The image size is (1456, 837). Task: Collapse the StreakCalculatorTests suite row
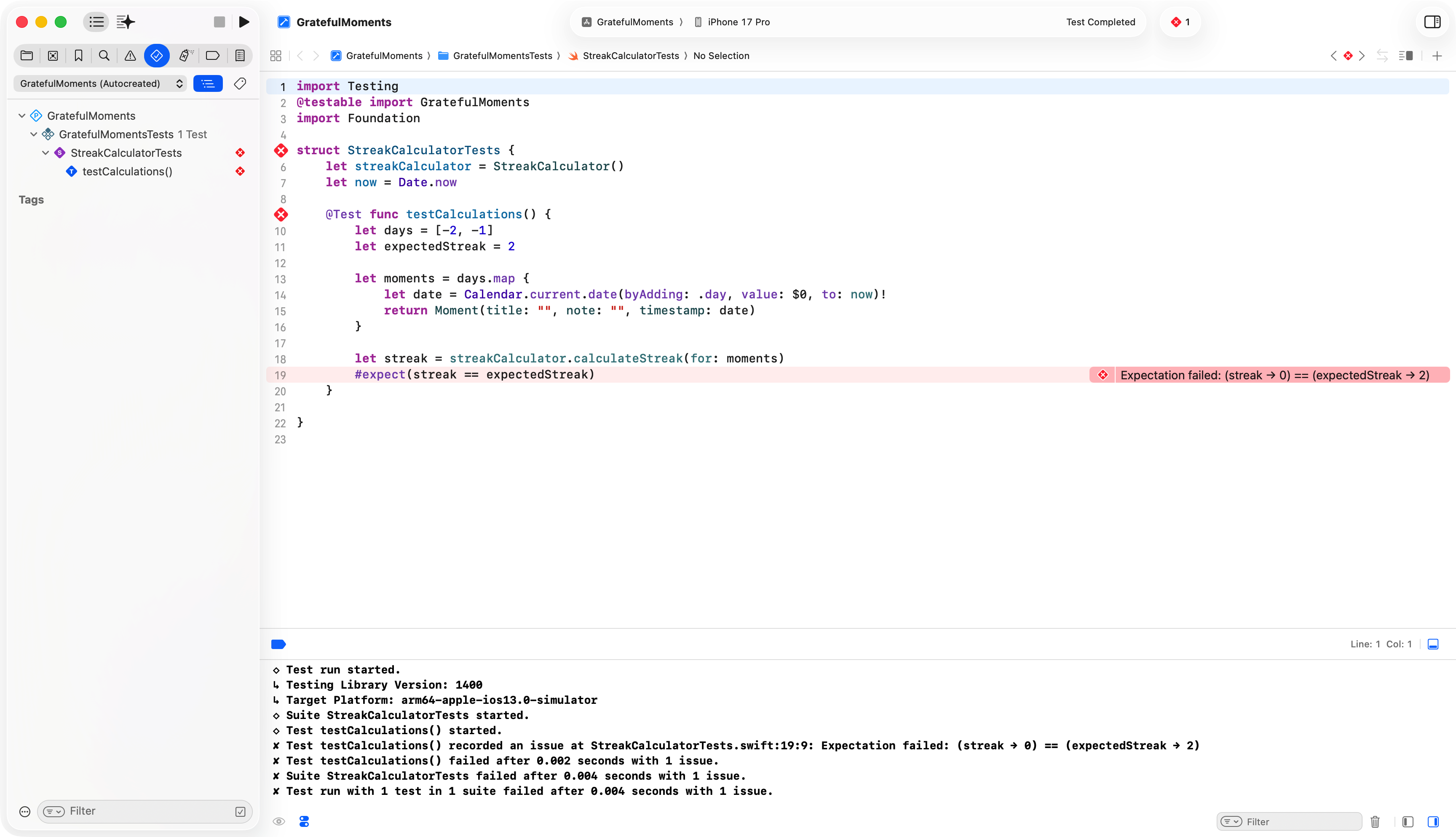pyautogui.click(x=46, y=153)
